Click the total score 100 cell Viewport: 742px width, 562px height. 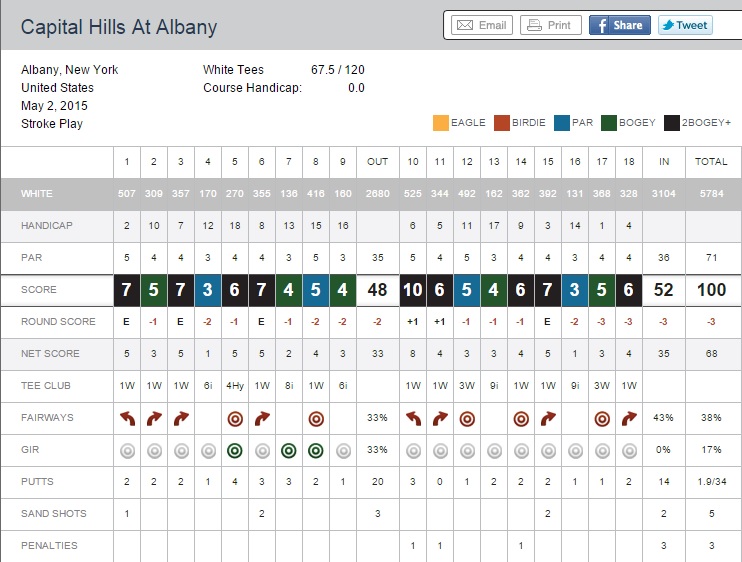711,290
